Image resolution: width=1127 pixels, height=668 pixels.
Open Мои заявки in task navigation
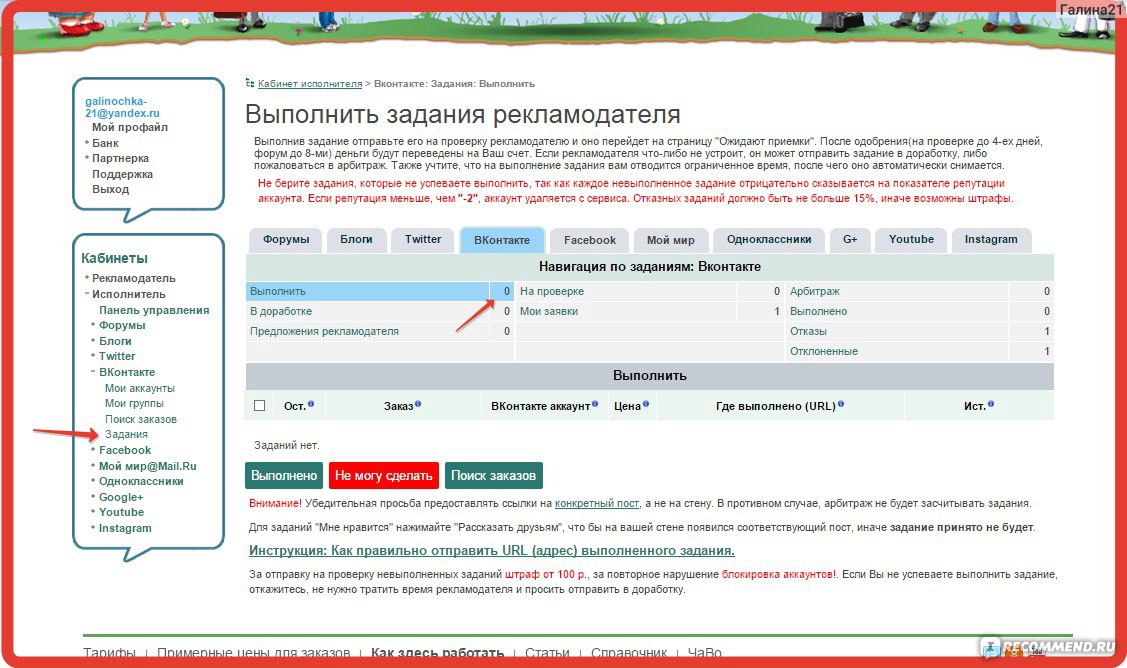click(548, 311)
